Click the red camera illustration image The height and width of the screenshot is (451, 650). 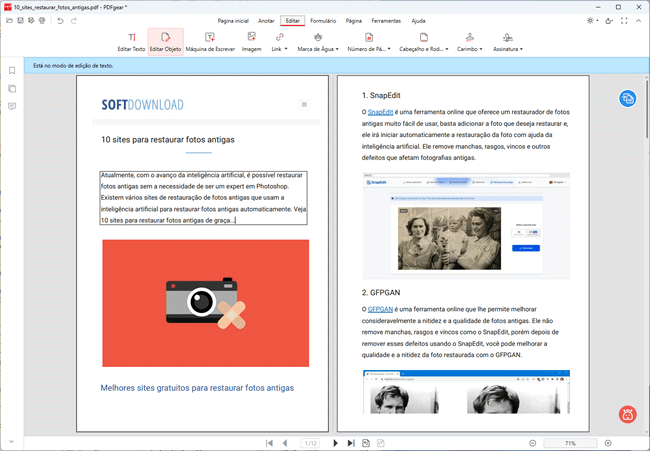pos(206,303)
